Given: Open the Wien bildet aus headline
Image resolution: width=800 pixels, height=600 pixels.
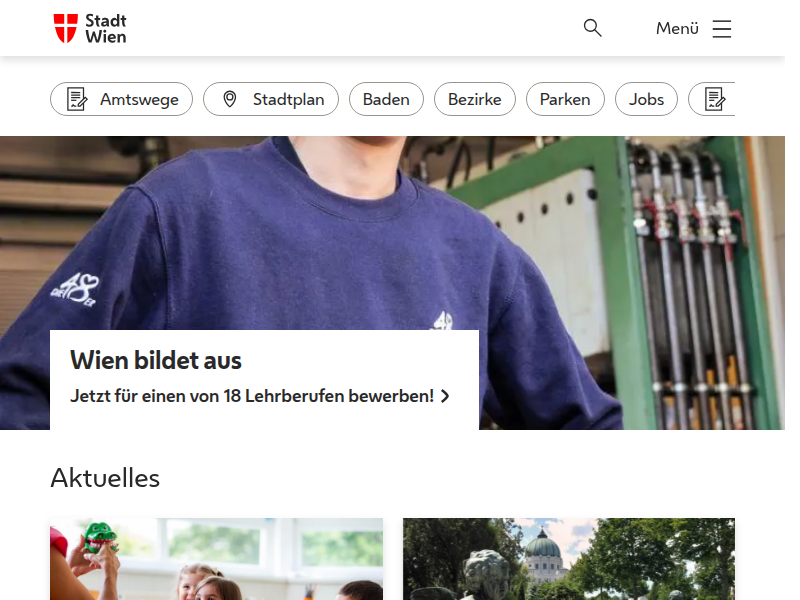Looking at the screenshot, I should click(156, 360).
